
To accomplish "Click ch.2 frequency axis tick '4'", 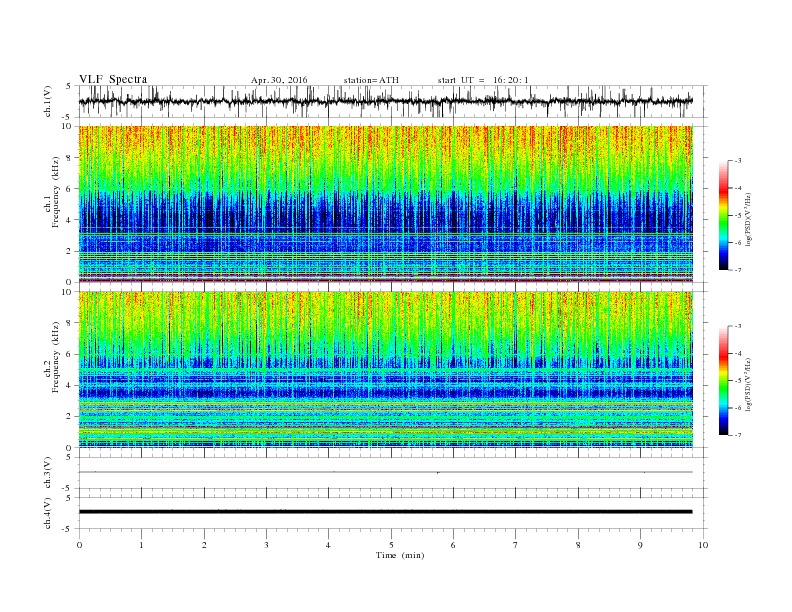I will tap(70, 386).
